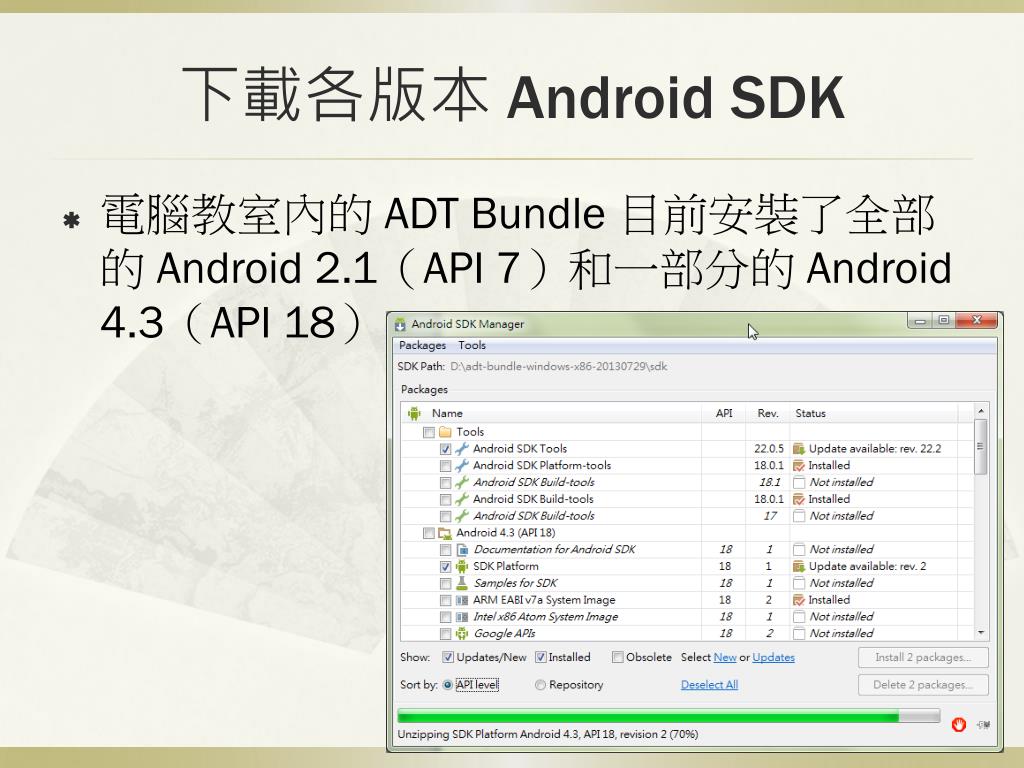The image size is (1024, 768).
Task: Check the Android 4.3 (API 18) group checkbox
Action: tap(428, 534)
